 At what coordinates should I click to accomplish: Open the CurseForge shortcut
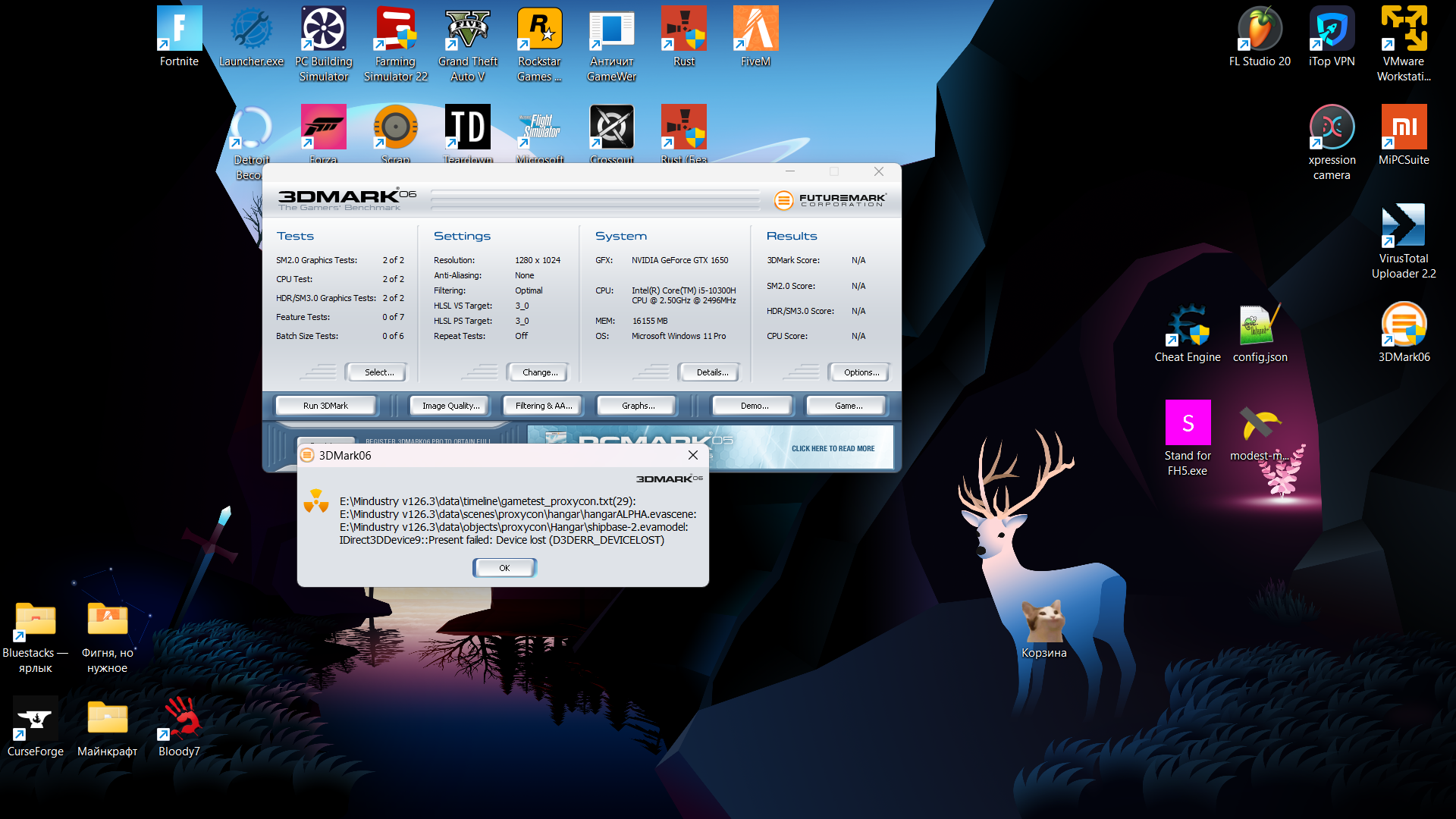(x=36, y=727)
